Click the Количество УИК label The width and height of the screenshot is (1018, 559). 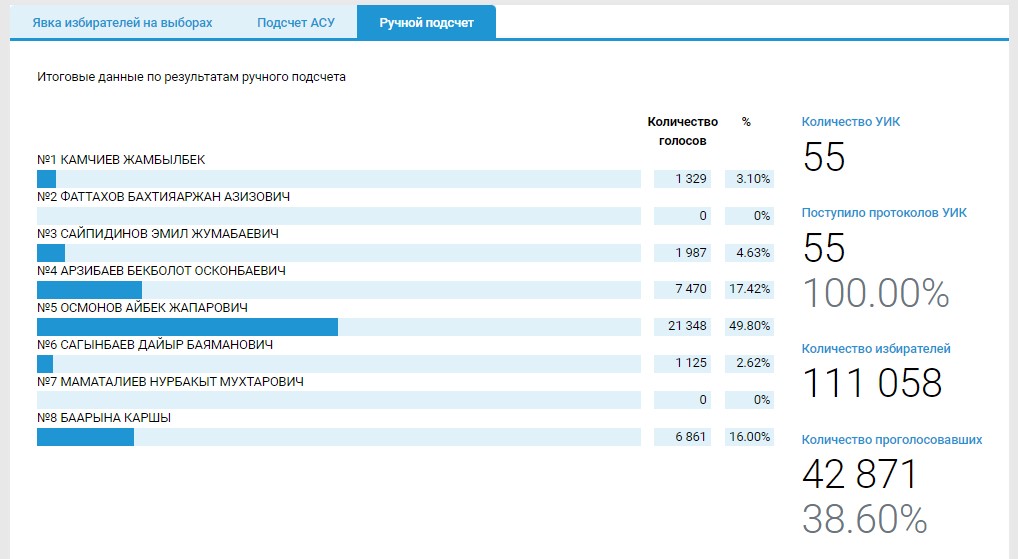click(851, 122)
